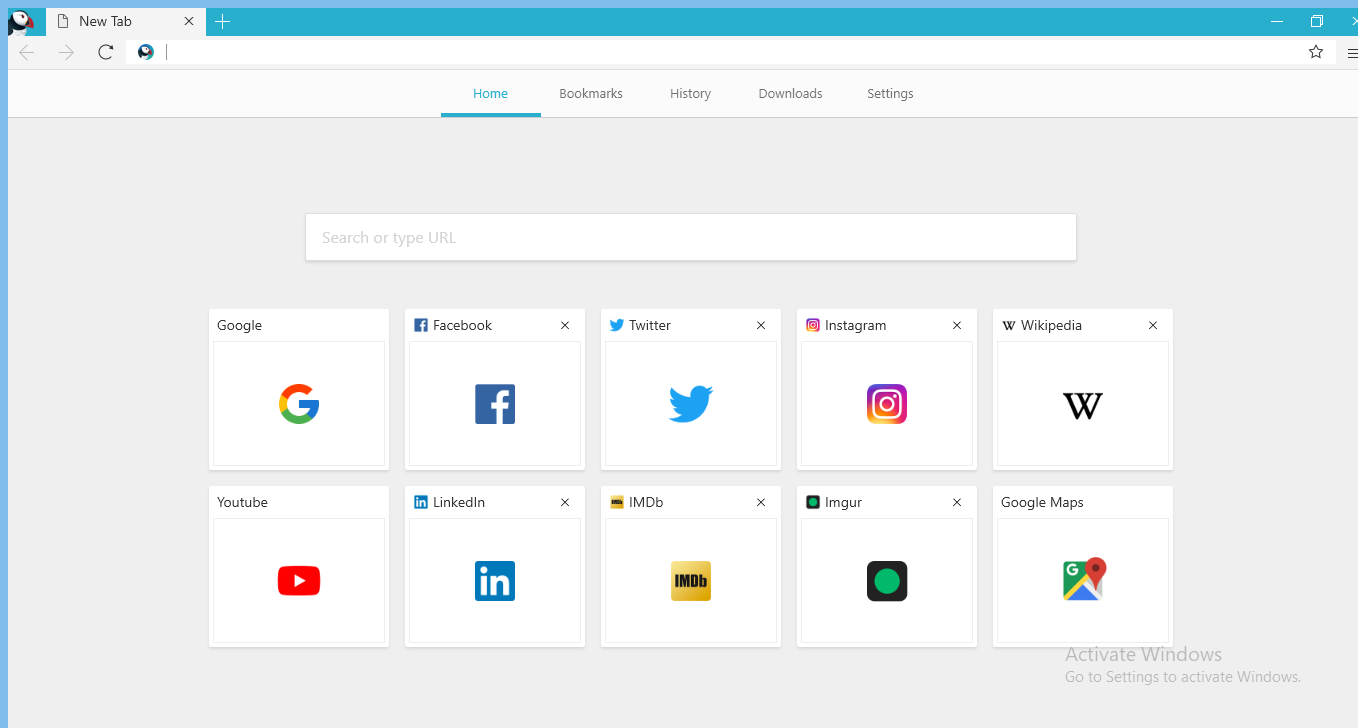Bookmark this page with the star icon
This screenshot has width=1358, height=728.
tap(1316, 52)
